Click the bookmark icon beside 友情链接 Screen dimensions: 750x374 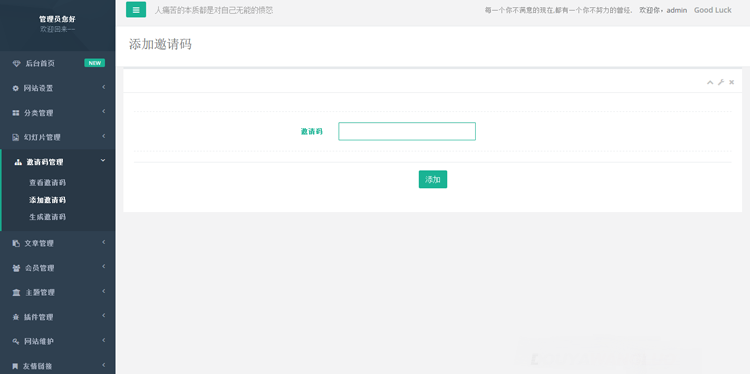[15, 367]
